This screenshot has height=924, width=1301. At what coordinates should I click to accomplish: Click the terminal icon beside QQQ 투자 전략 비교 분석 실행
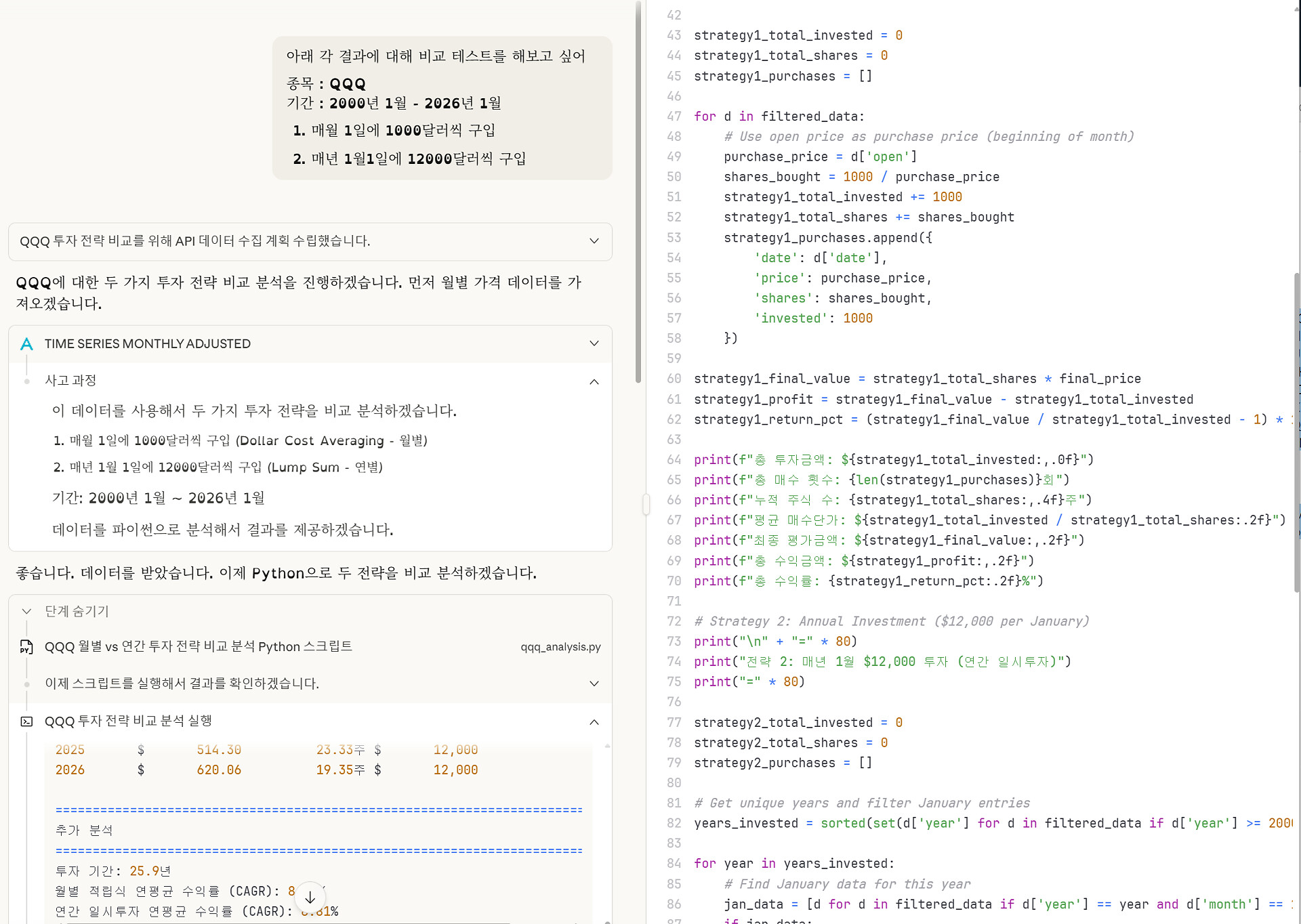pos(26,721)
